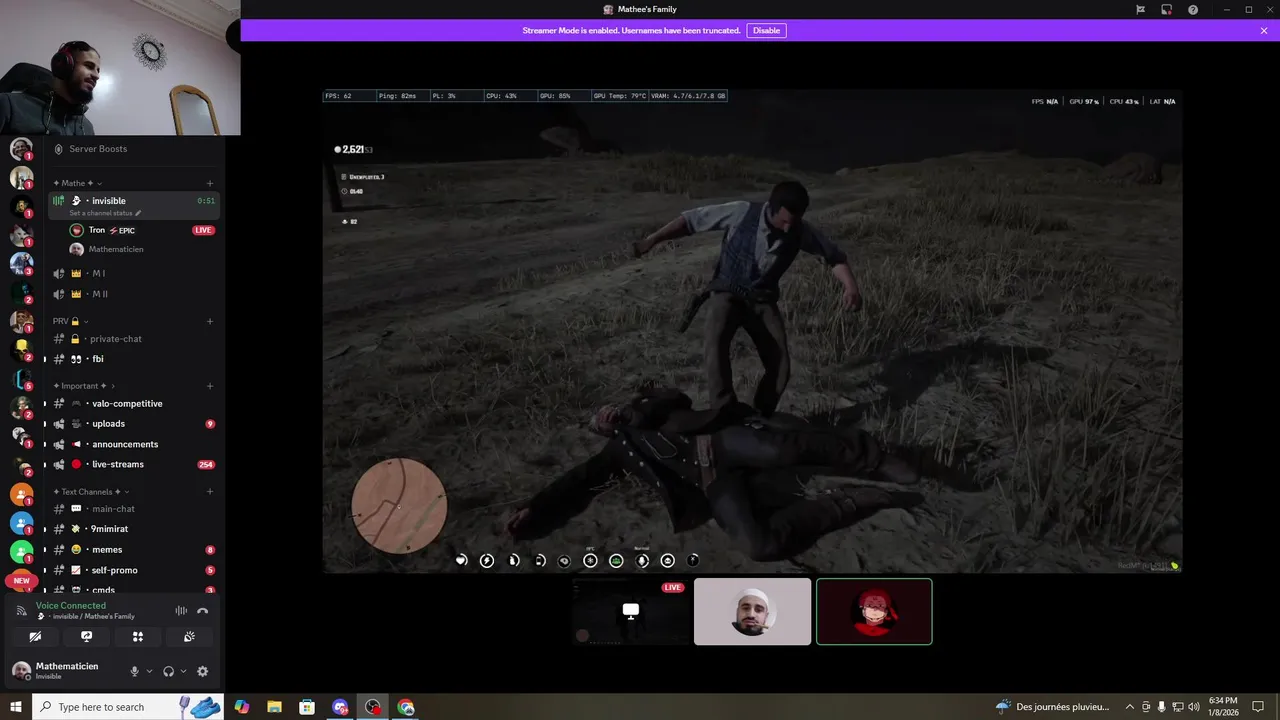Click the main game stream view

click(x=752, y=331)
